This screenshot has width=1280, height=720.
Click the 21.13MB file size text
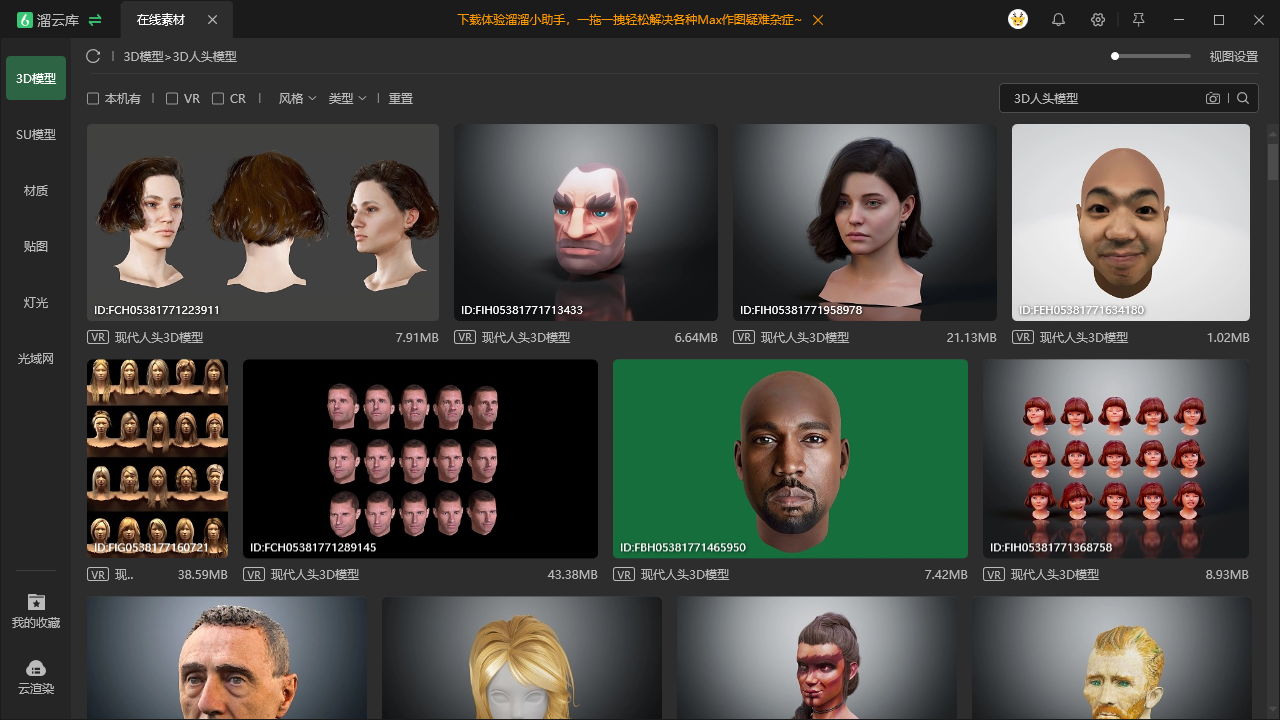[x=971, y=338]
